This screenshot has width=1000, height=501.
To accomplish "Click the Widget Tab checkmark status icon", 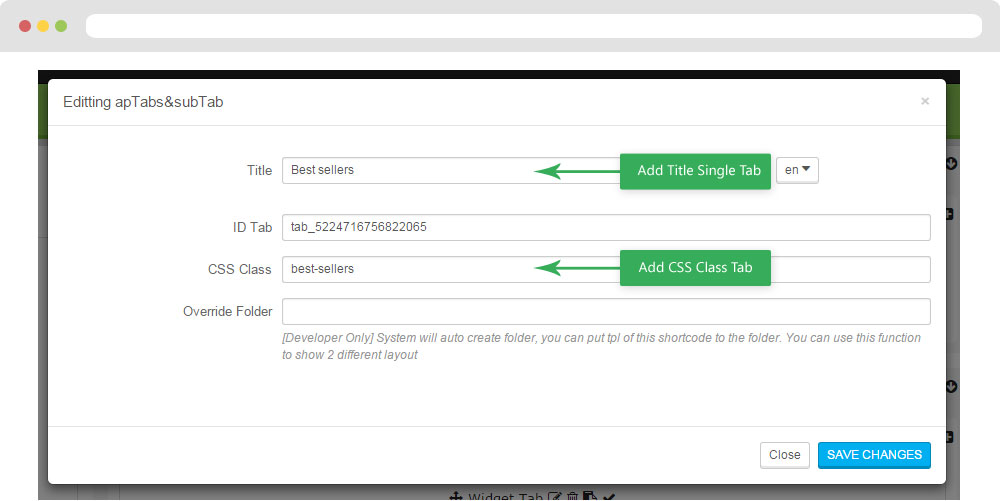I will (x=609, y=496).
